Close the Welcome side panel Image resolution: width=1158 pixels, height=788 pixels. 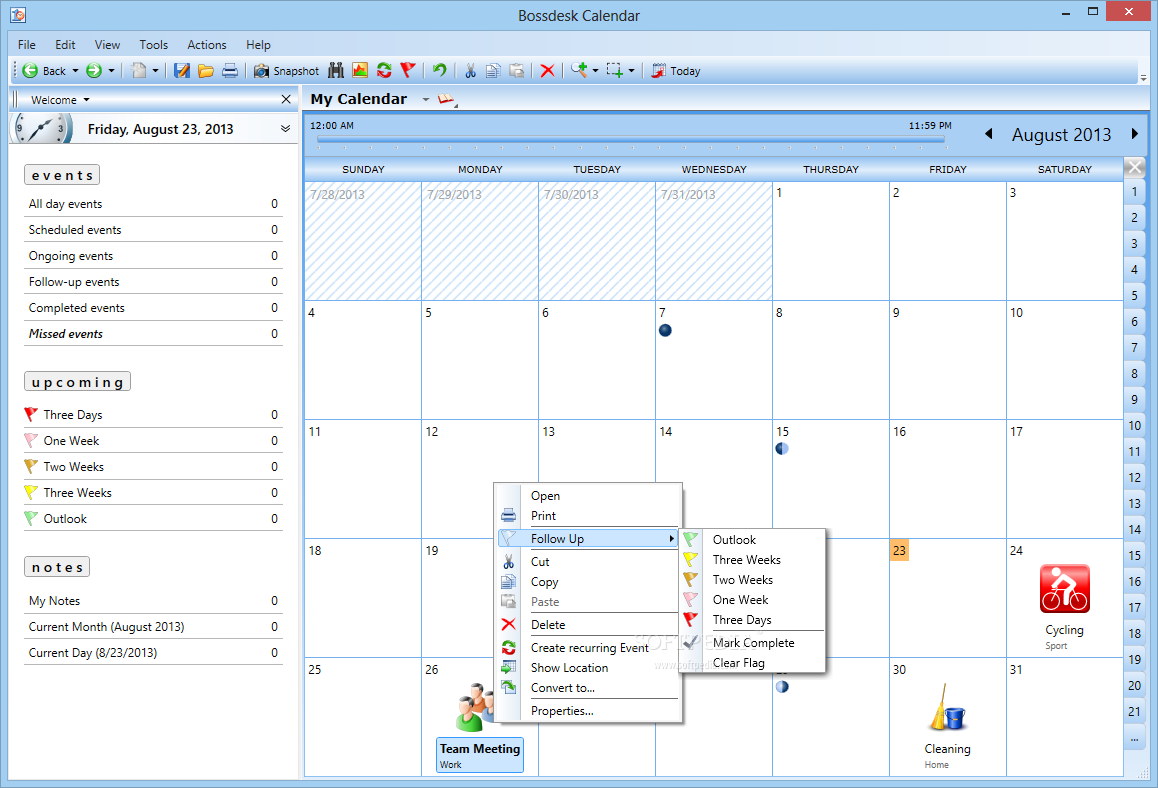point(287,99)
